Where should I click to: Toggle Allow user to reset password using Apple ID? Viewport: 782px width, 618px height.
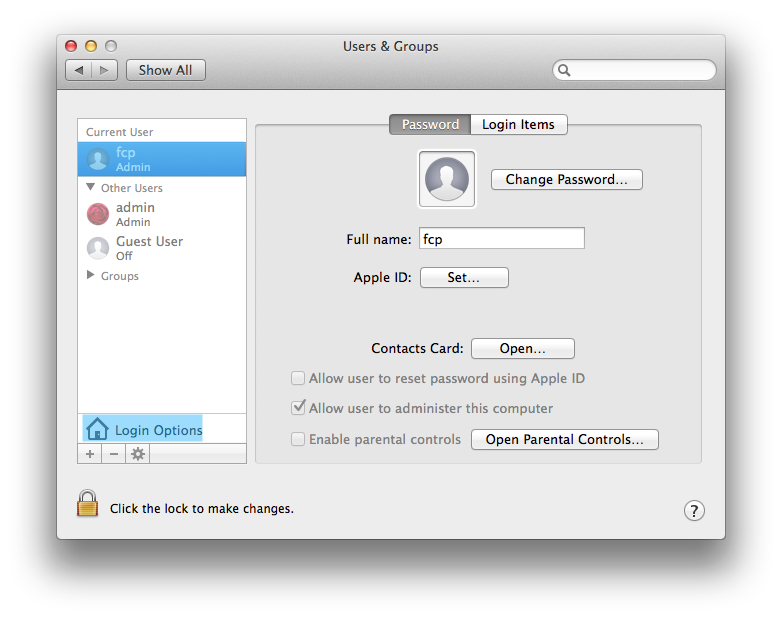point(298,378)
